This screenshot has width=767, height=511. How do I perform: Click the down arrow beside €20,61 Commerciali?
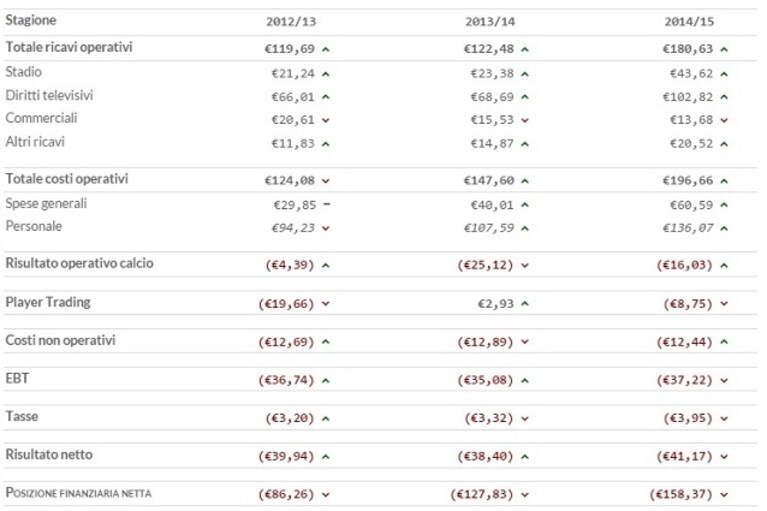326,120
